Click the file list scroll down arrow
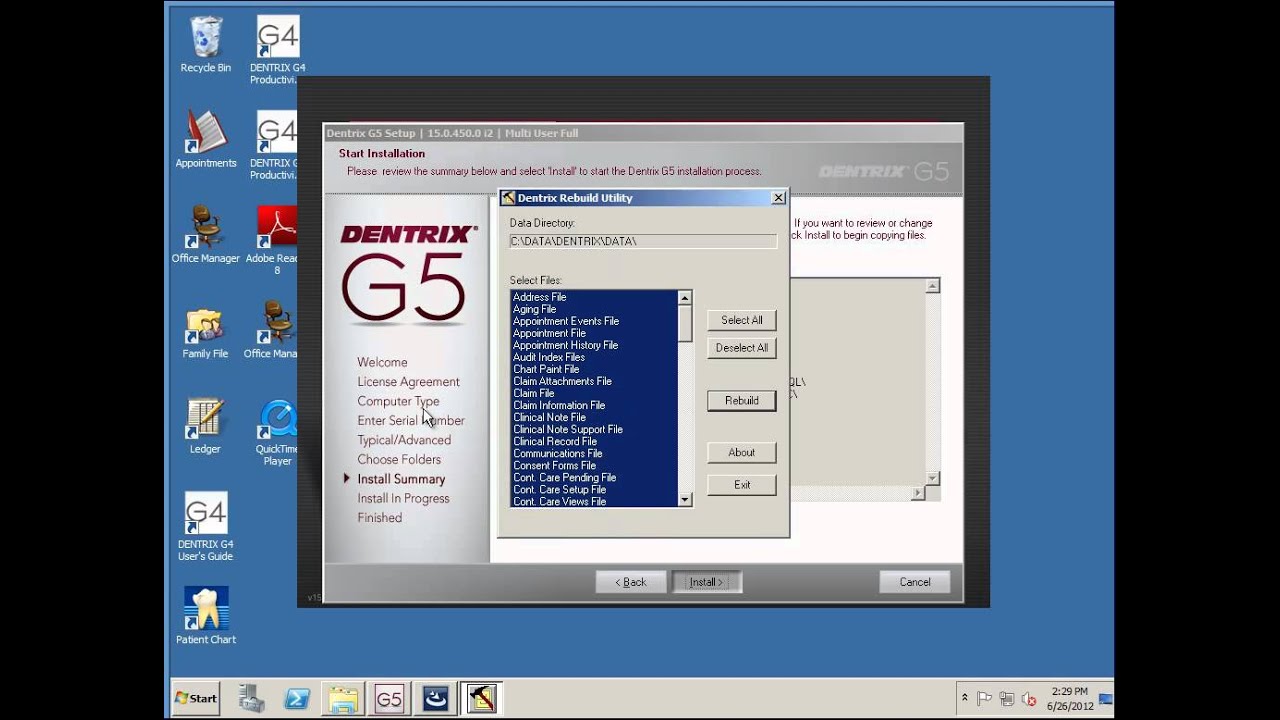 [685, 499]
